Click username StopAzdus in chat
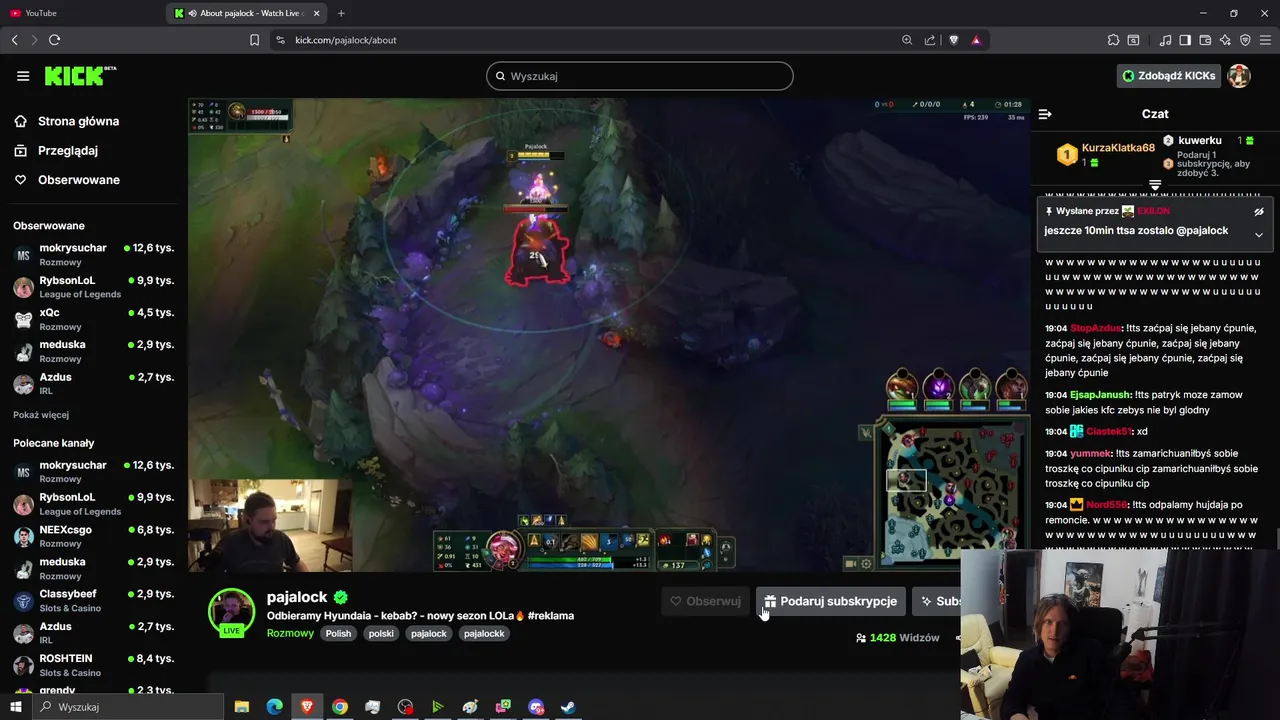Image resolution: width=1280 pixels, height=720 pixels. [x=1096, y=328]
